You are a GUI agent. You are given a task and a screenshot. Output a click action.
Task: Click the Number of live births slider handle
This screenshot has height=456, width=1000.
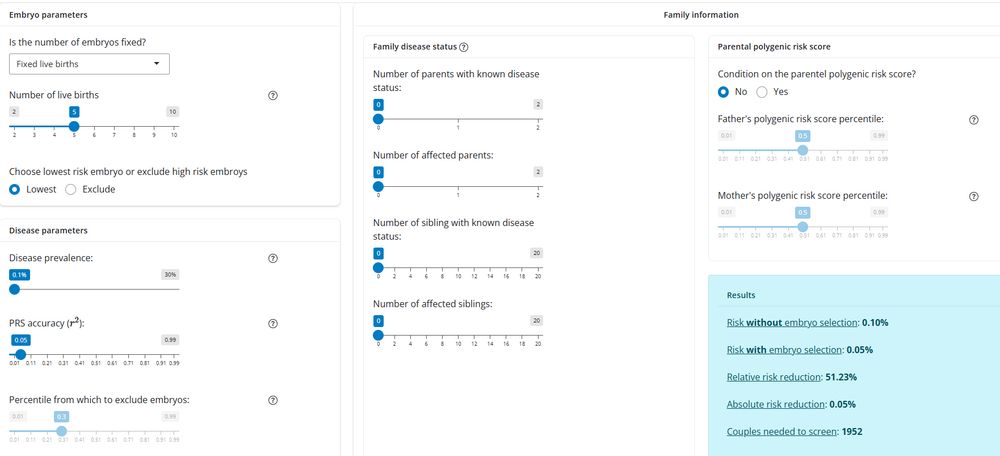[74, 125]
